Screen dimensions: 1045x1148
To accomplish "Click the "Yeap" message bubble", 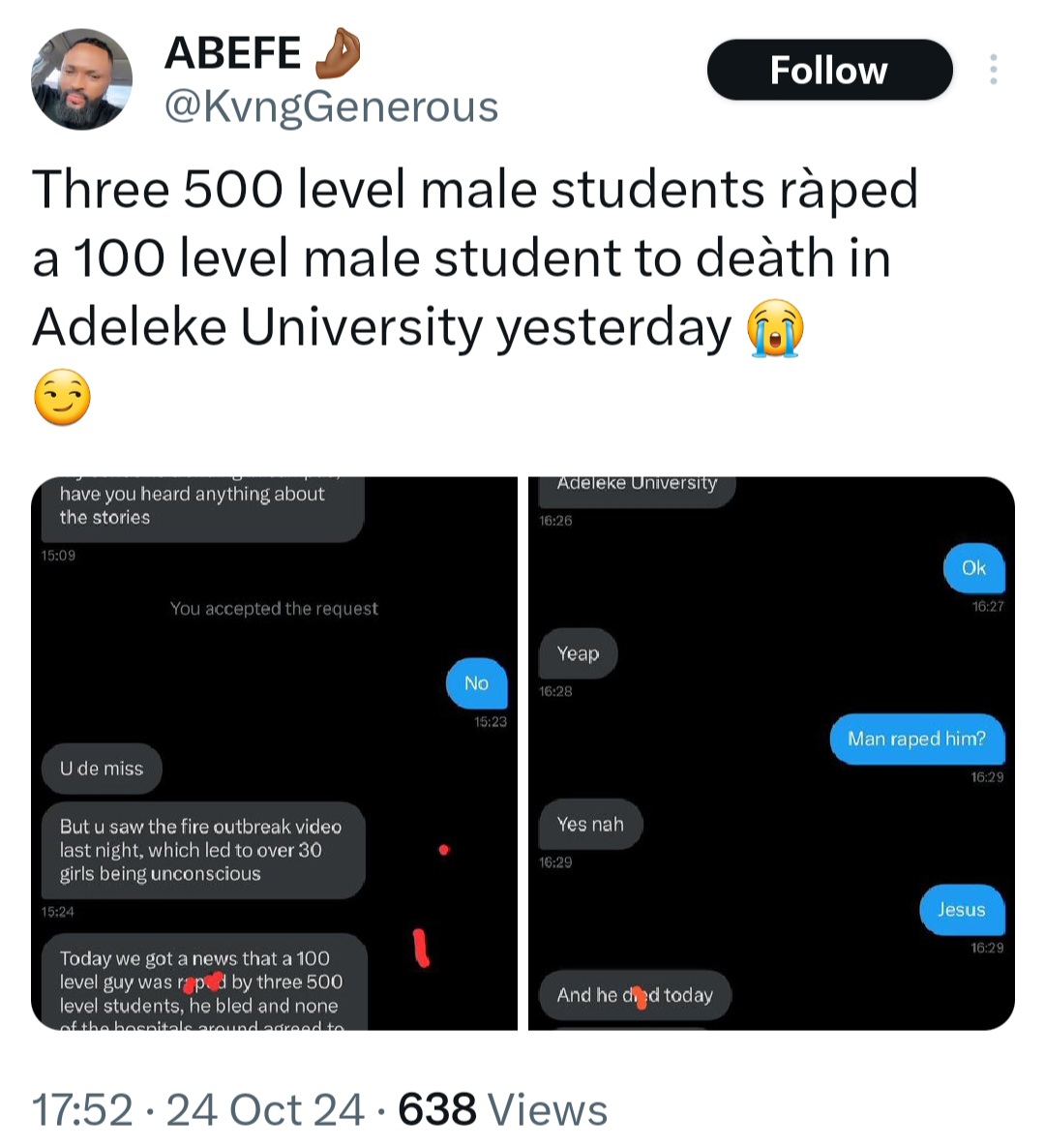I will (x=578, y=654).
